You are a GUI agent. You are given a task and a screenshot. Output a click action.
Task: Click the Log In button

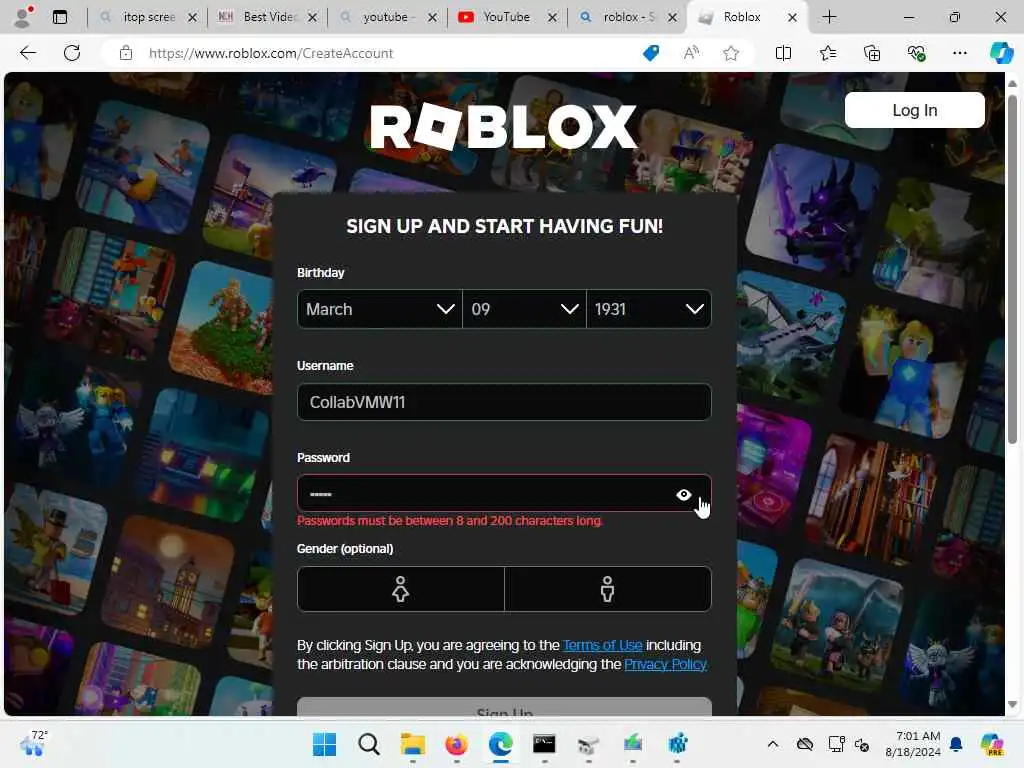pos(914,110)
